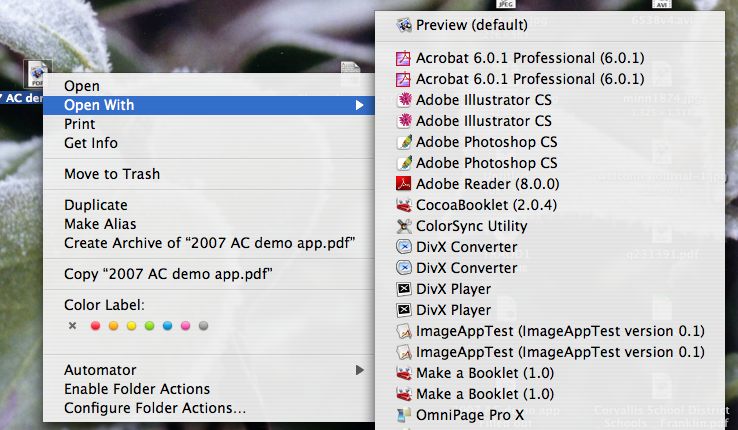This screenshot has height=430, width=738.
Task: Click Move to Trash
Action: pyautogui.click(x=209, y=174)
